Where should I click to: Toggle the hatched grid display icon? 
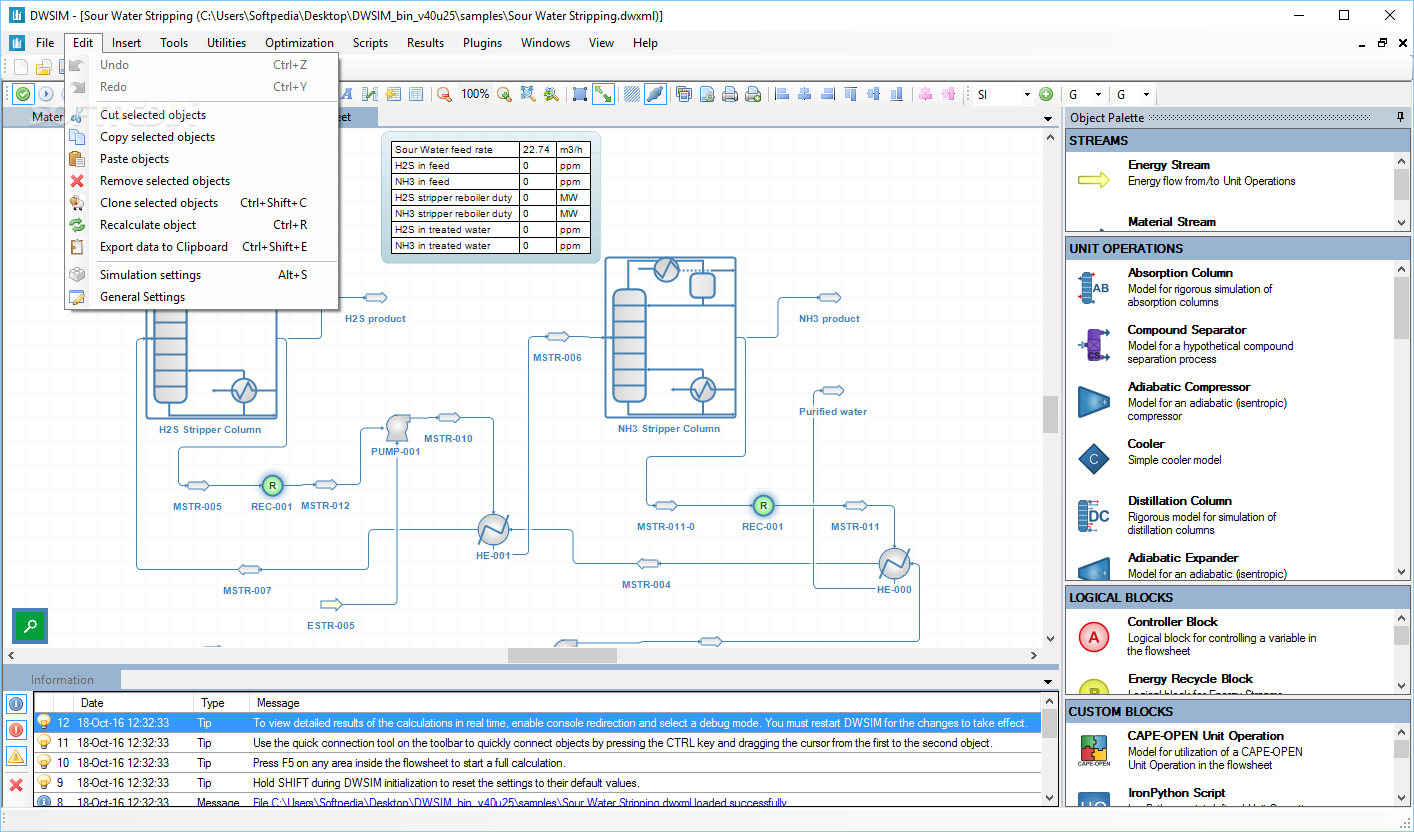coord(632,94)
